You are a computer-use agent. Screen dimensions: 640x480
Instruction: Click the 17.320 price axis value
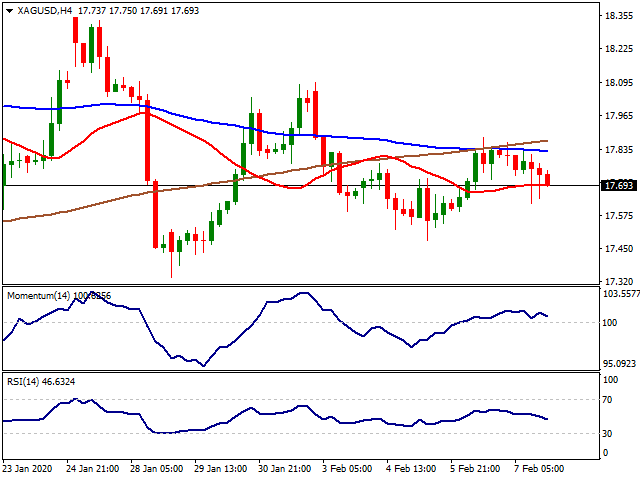click(x=619, y=282)
